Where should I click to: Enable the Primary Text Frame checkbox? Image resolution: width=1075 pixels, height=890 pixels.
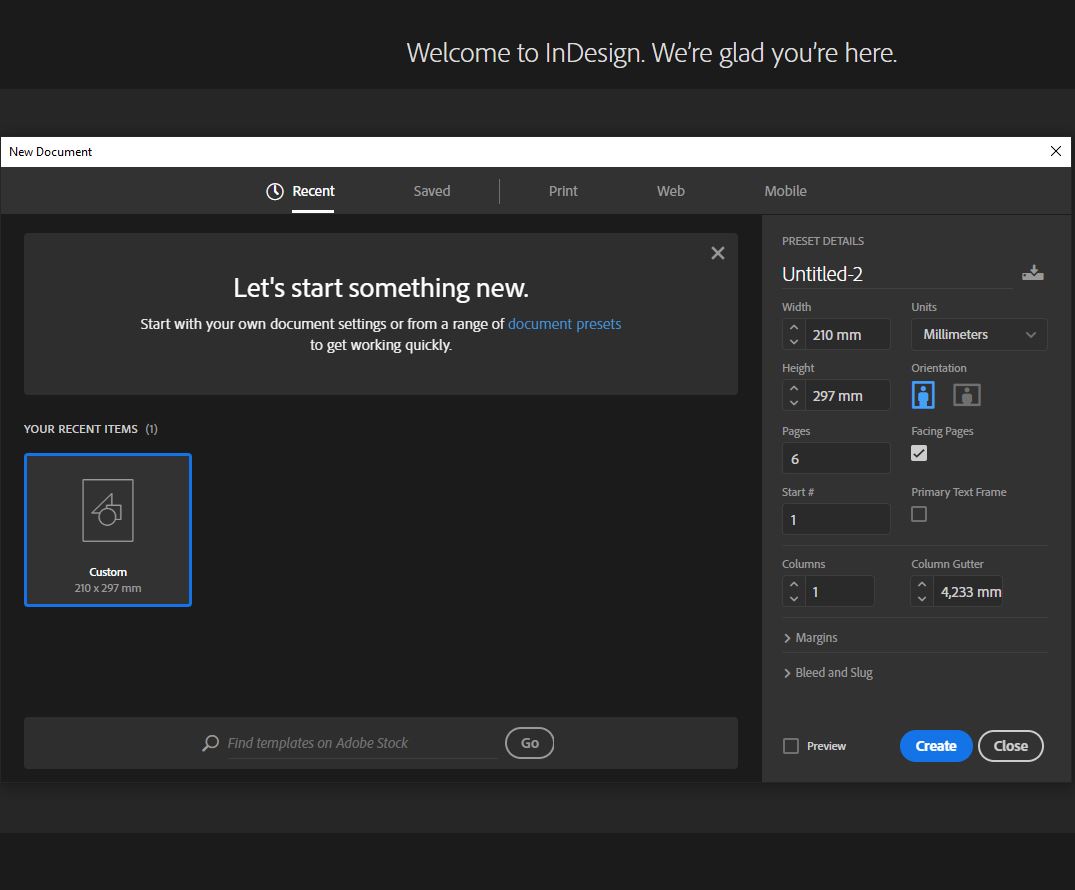919,514
